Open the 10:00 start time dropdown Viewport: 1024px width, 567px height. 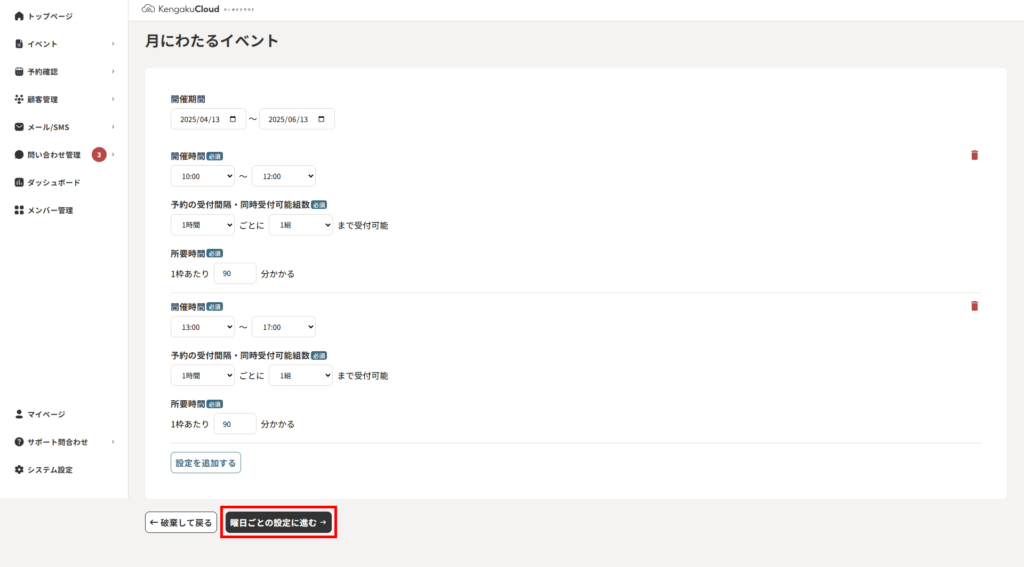pyautogui.click(x=202, y=176)
